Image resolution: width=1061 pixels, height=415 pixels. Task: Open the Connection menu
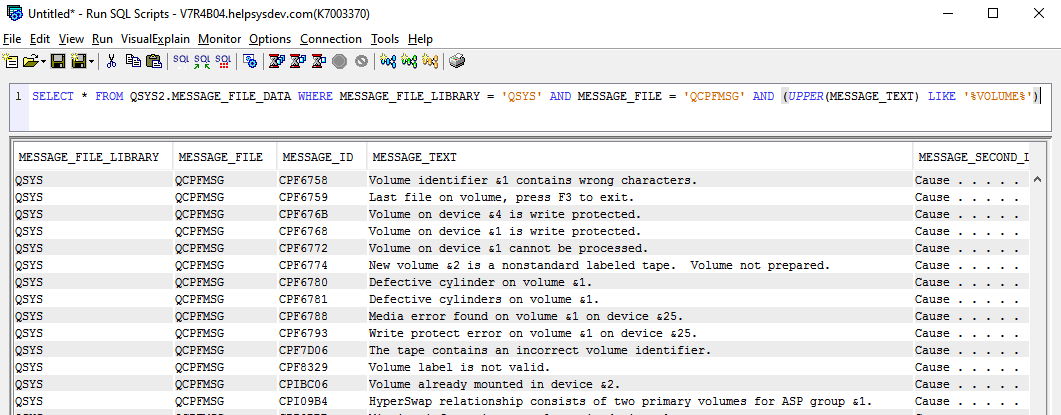point(331,39)
